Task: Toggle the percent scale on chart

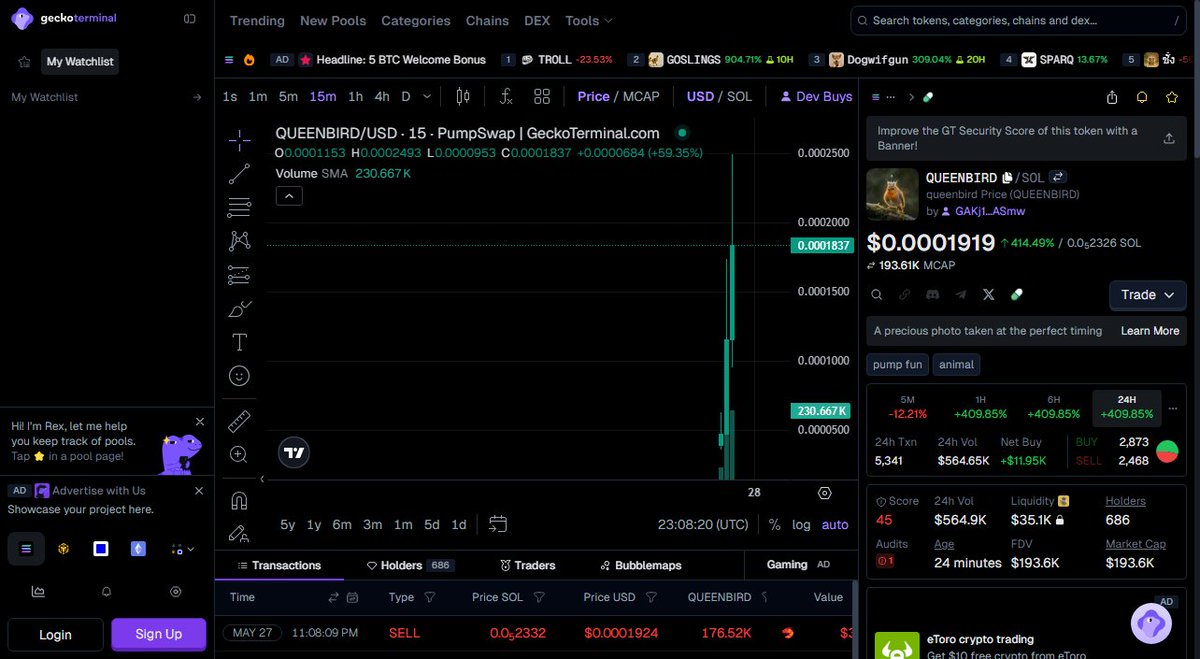Action: (x=774, y=524)
